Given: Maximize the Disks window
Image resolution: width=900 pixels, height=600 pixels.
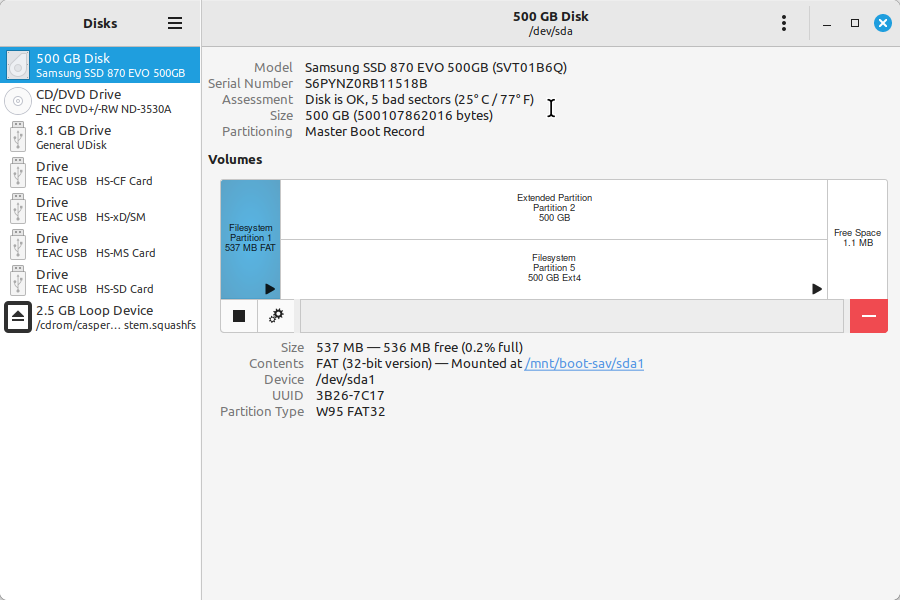Looking at the screenshot, I should coord(855,23).
